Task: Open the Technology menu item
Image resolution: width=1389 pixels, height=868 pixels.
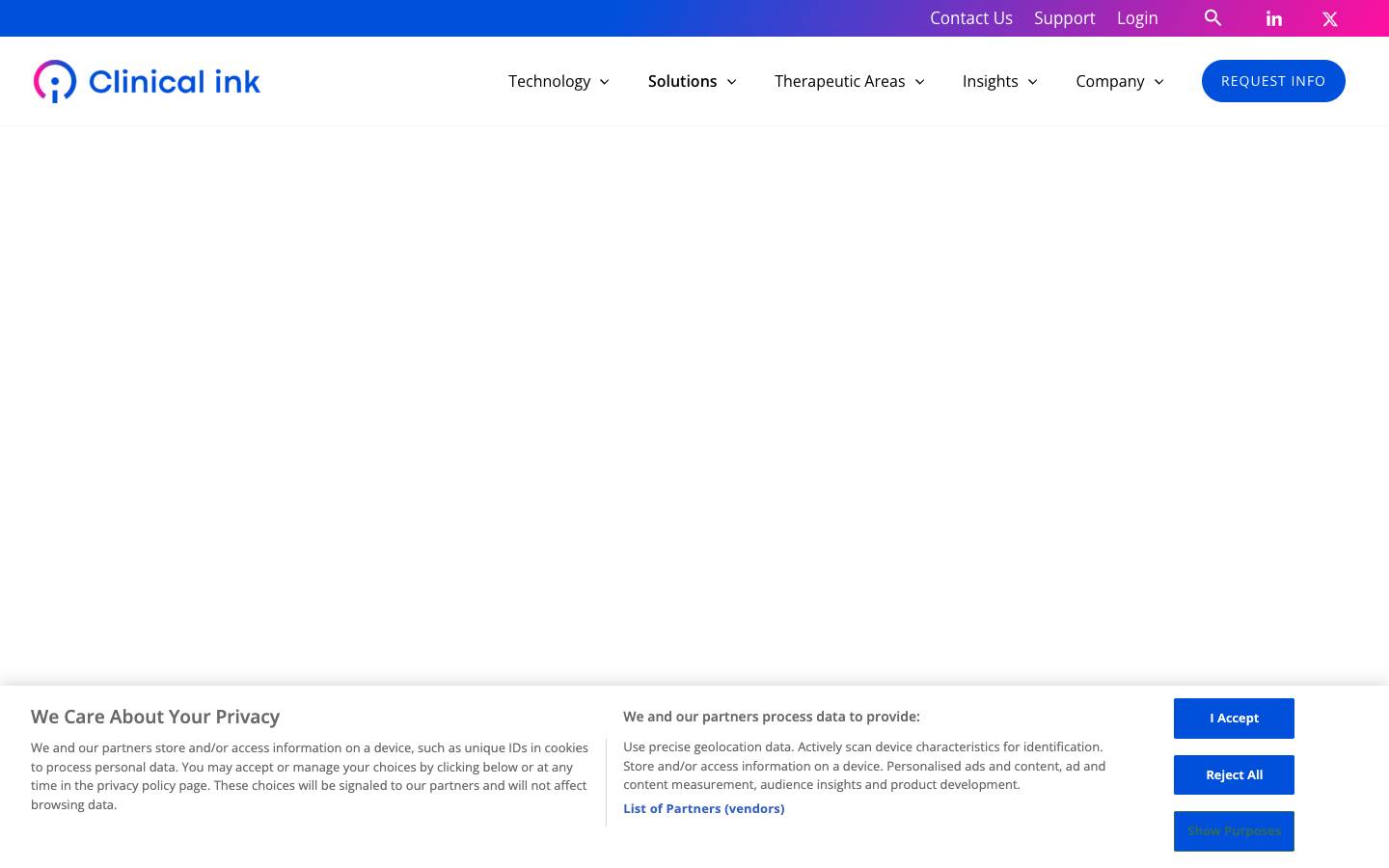Action: pos(550,81)
